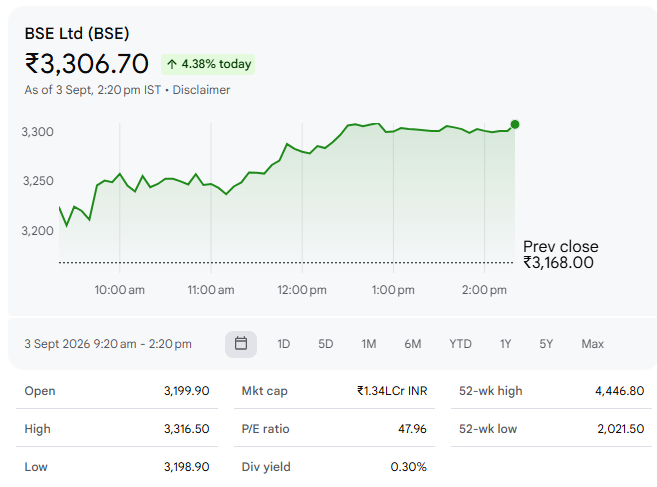This screenshot has height=487, width=657.
Task: Click the P/E ratio label
Action: [265, 429]
